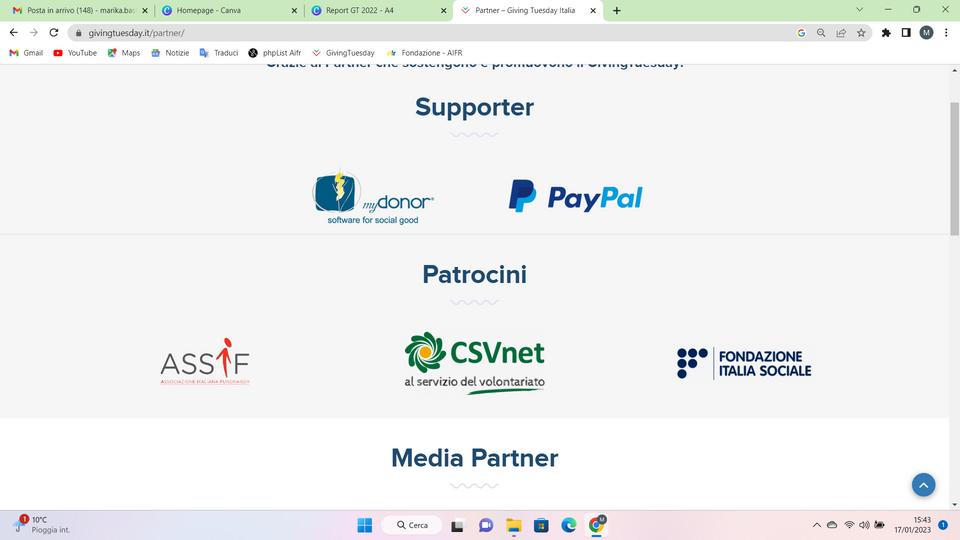Open the clock showing 15:43

[x=912, y=525]
